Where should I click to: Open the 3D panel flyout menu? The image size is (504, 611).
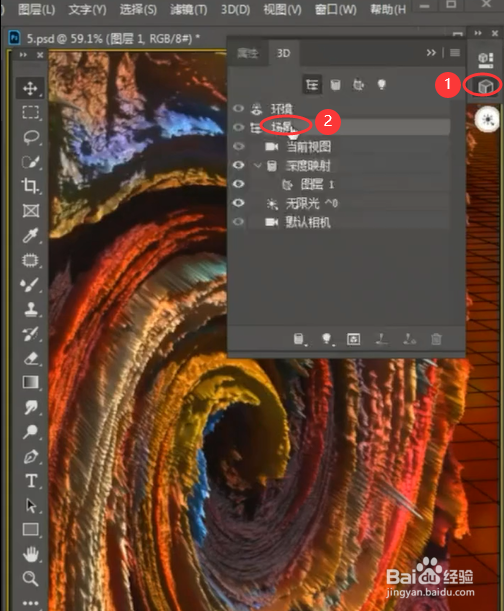click(455, 53)
